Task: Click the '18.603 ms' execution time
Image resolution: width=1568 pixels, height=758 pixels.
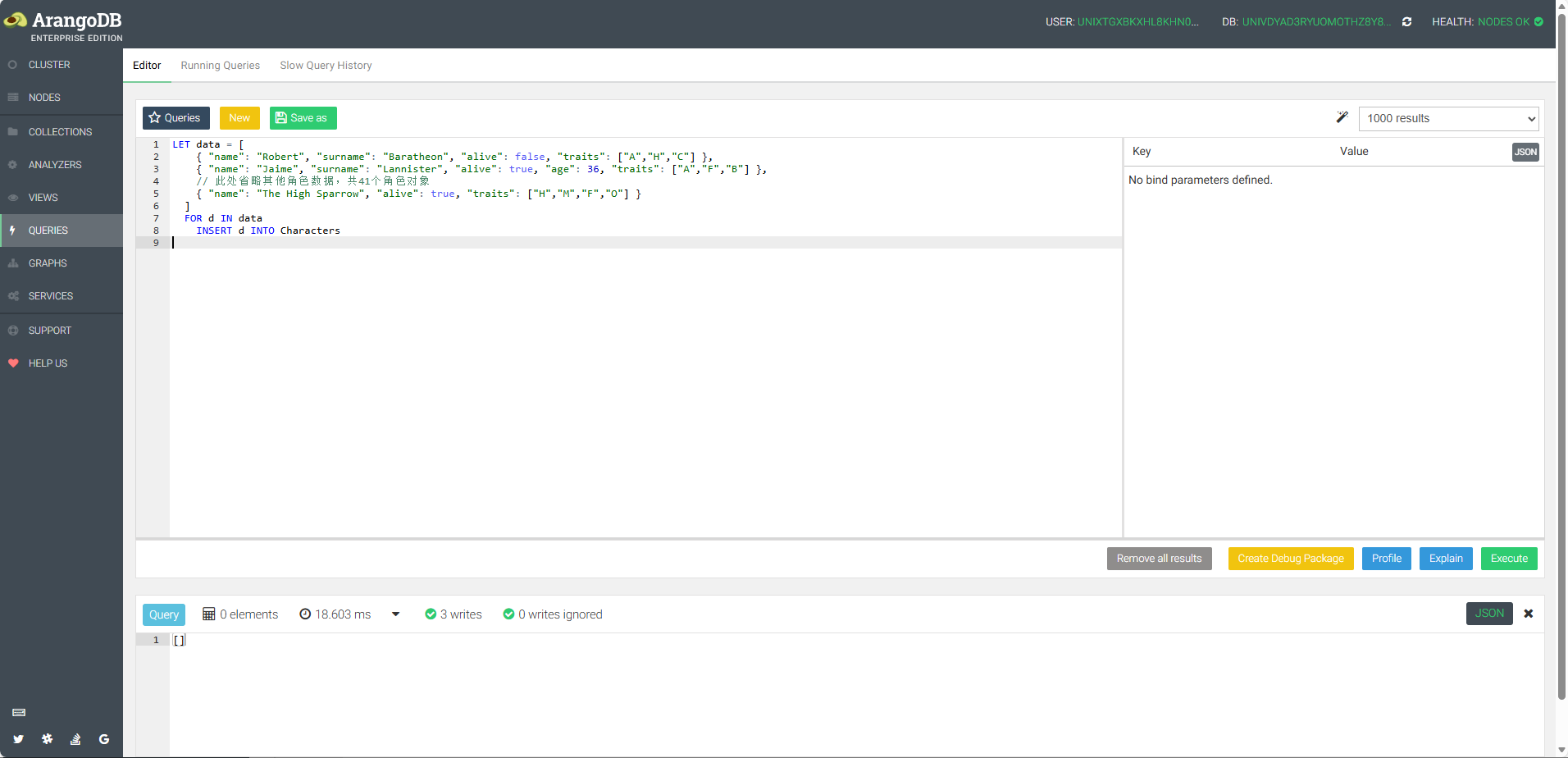Action: point(335,614)
